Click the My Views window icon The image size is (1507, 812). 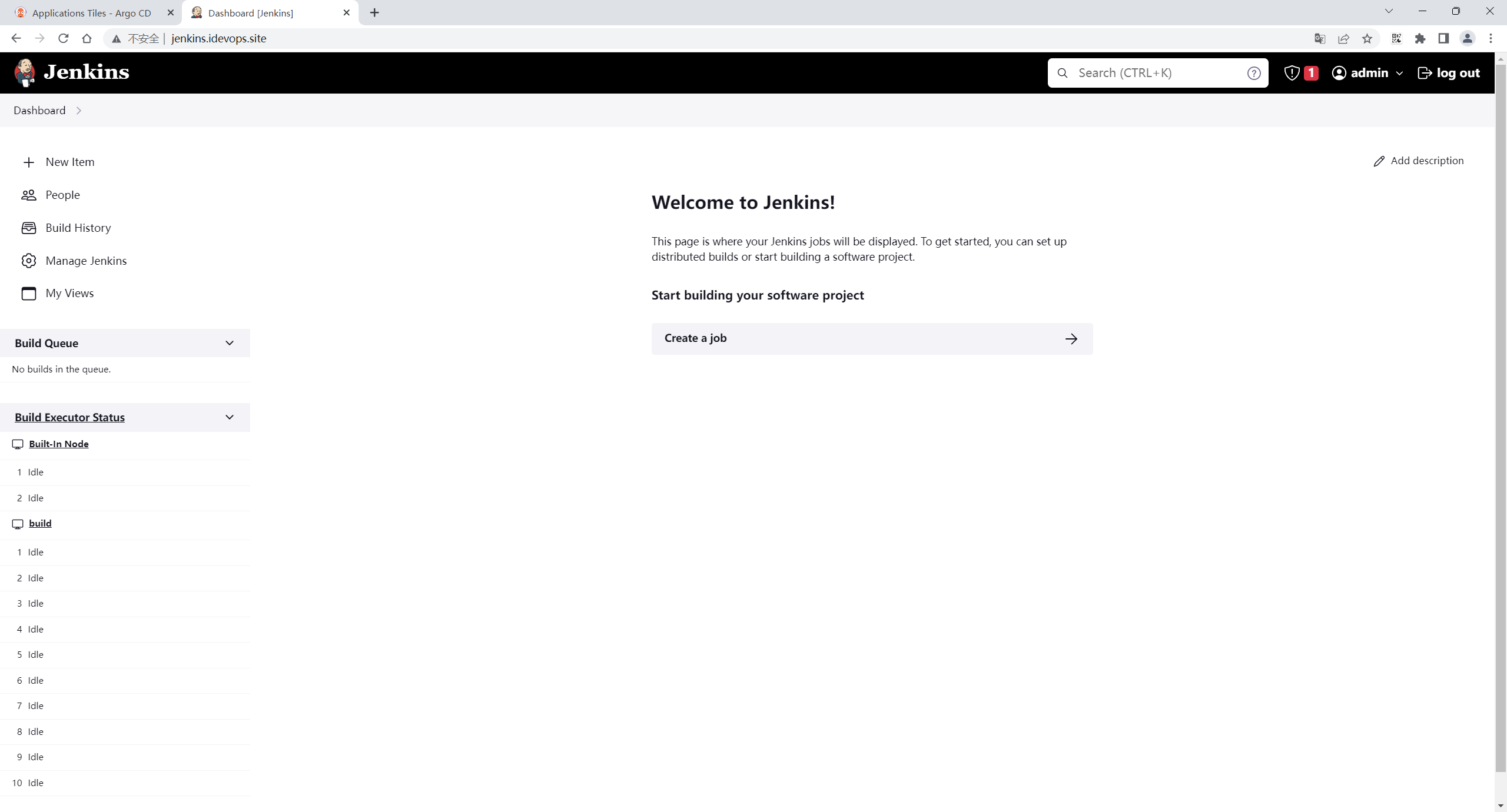pos(28,293)
